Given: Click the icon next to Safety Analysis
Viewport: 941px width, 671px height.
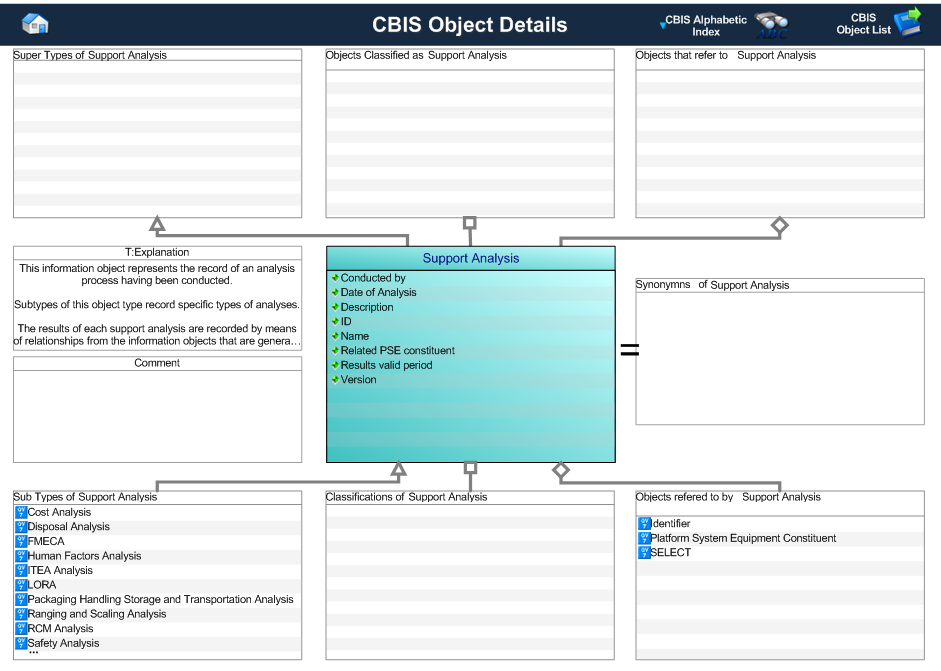Looking at the screenshot, I should point(22,643).
